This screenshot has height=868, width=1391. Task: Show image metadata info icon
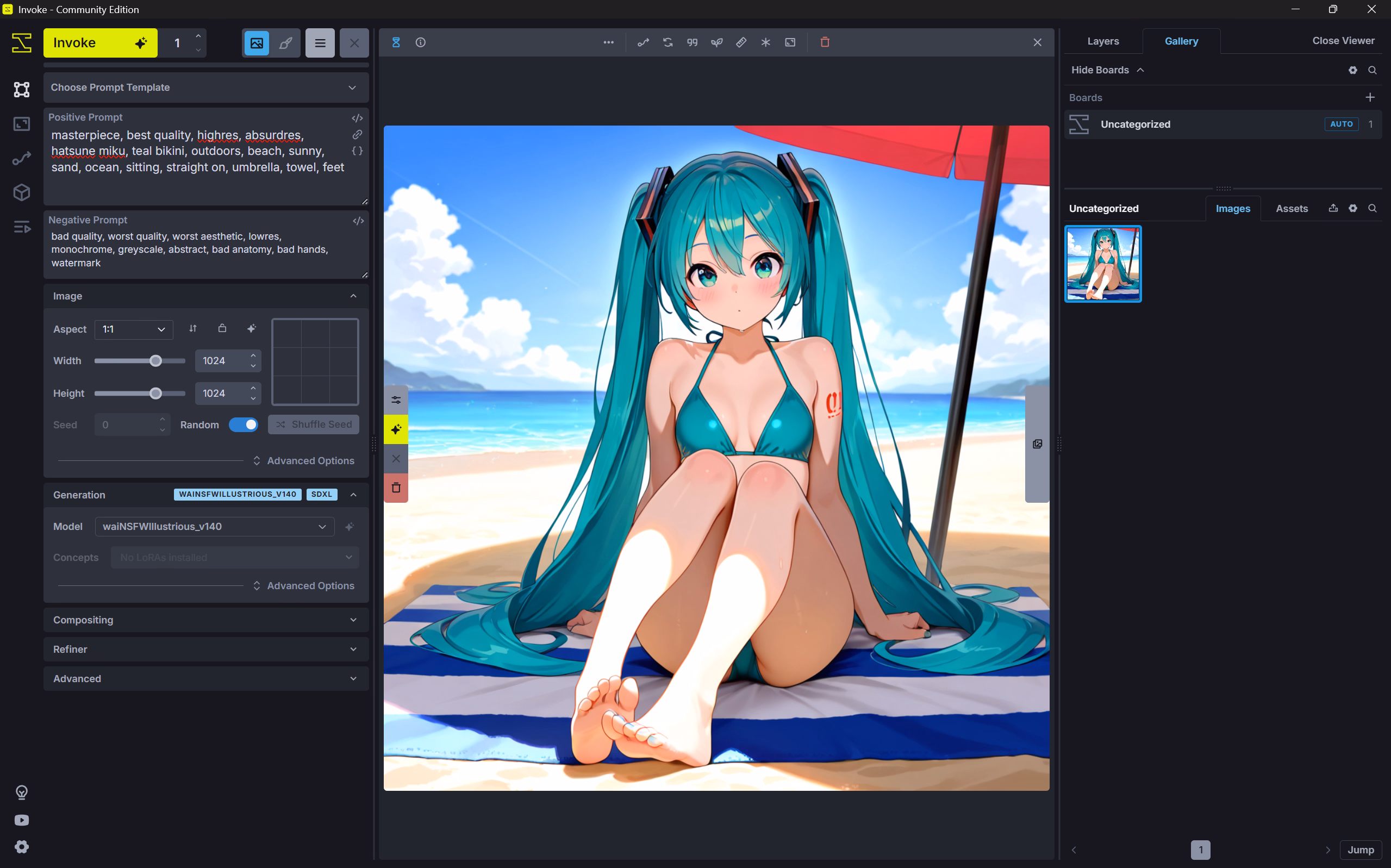click(x=421, y=42)
